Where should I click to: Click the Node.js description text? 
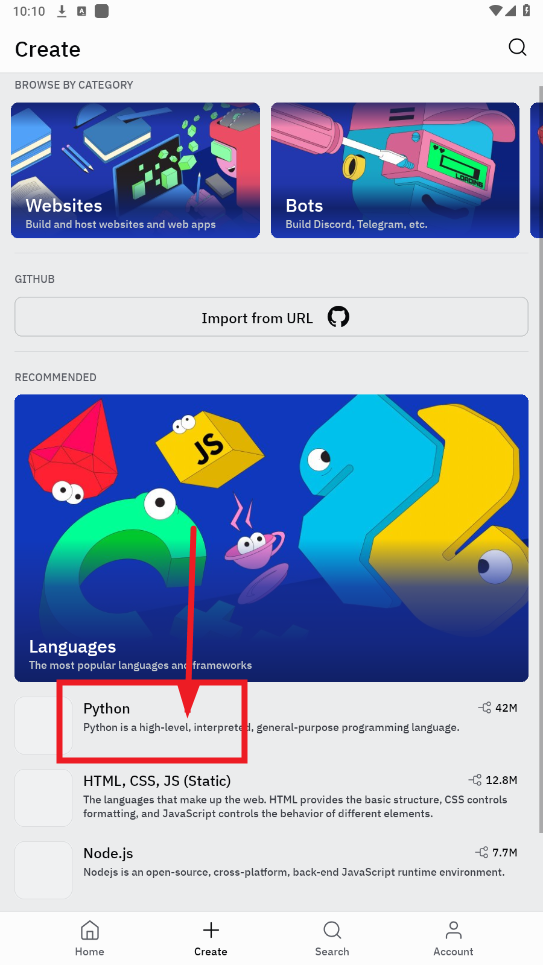[294, 872]
